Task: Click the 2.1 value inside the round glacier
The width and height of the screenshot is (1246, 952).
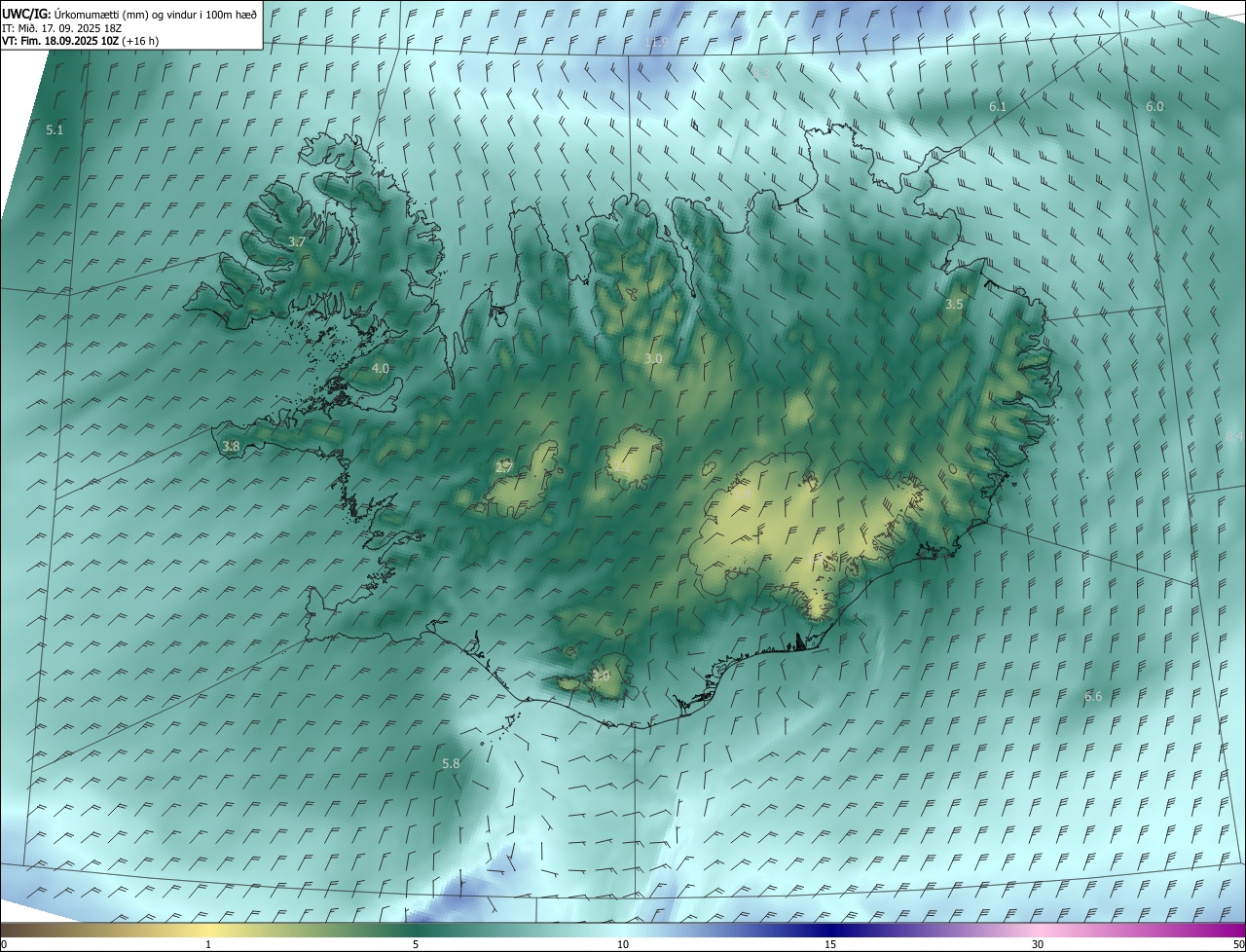Action: (x=620, y=467)
